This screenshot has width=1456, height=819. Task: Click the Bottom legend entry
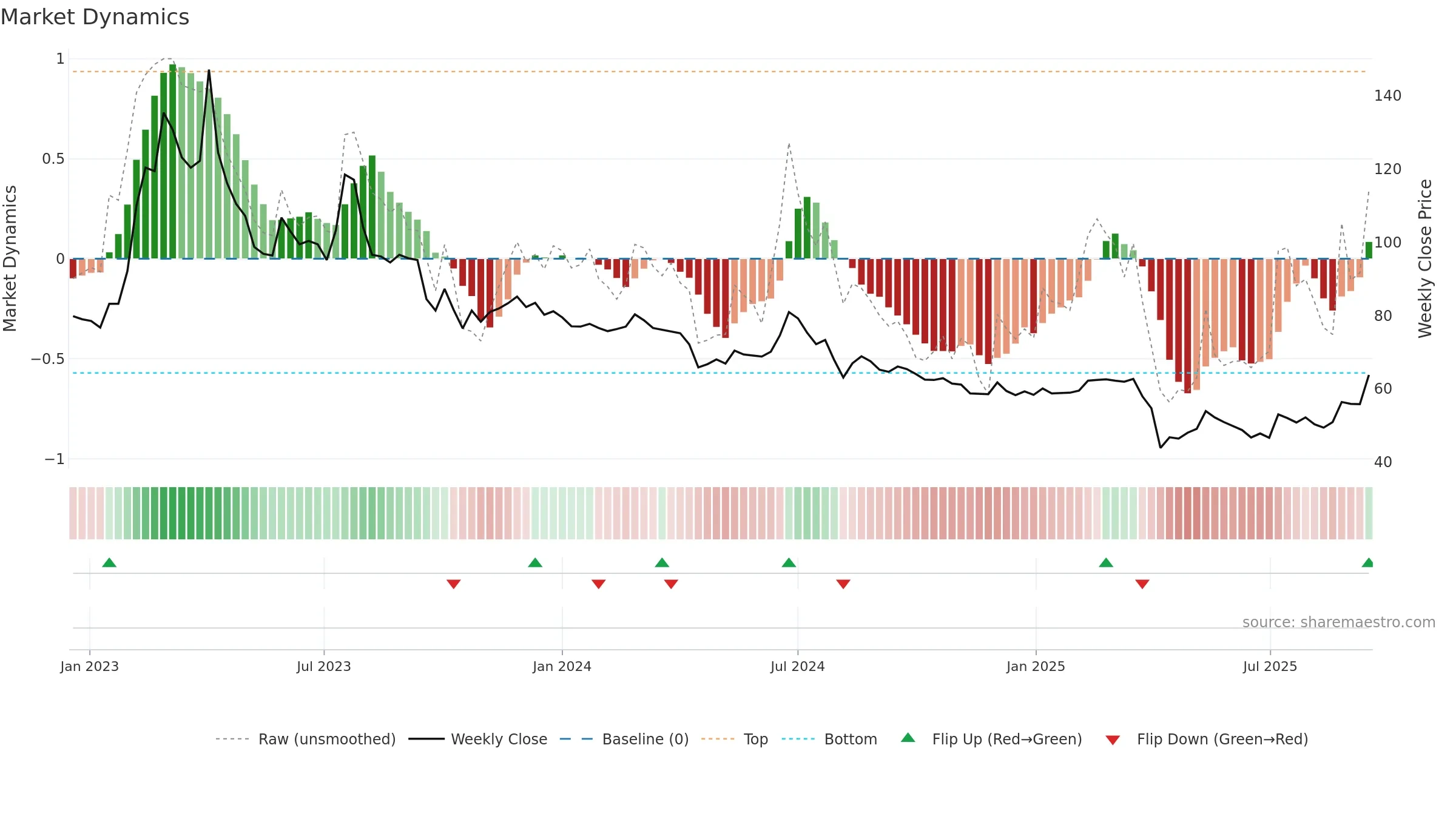tap(829, 739)
